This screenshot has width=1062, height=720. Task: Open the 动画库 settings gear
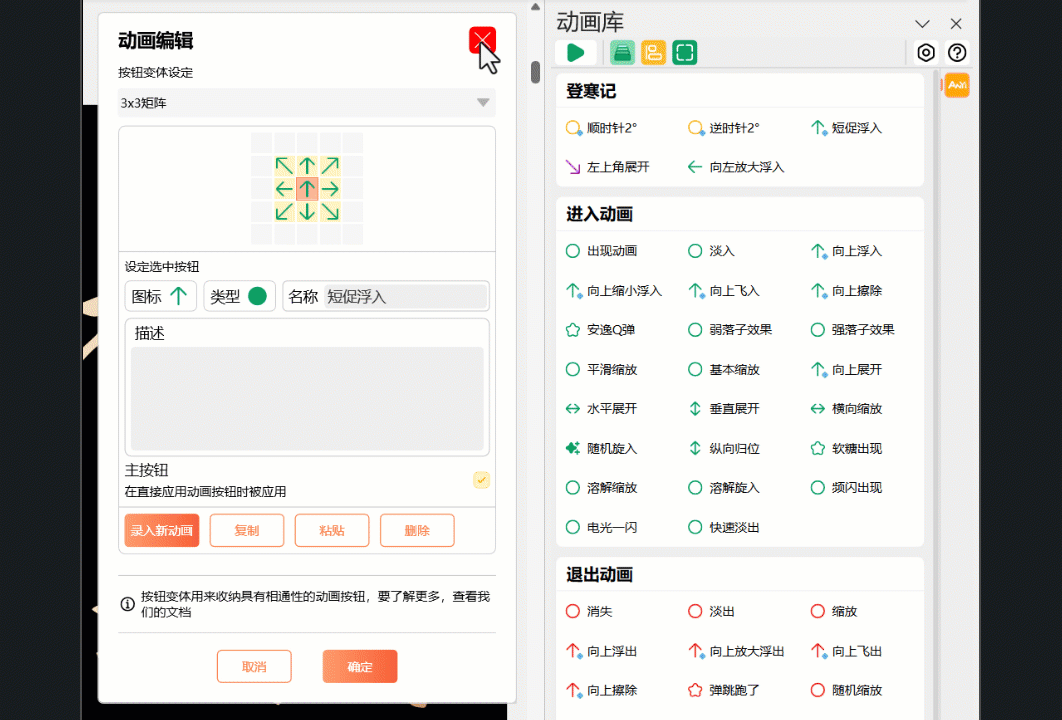[926, 52]
